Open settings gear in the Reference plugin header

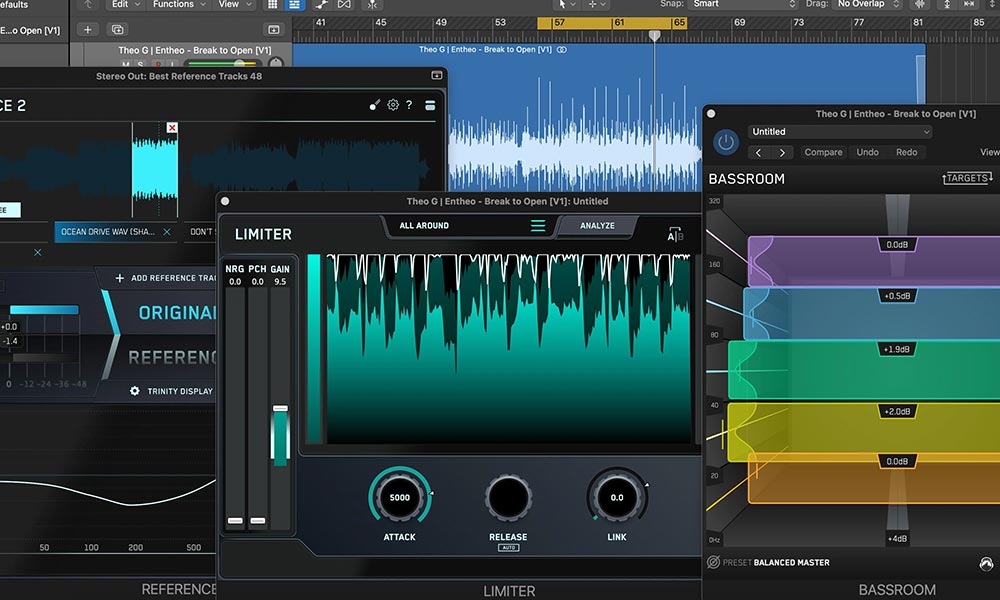pos(393,104)
